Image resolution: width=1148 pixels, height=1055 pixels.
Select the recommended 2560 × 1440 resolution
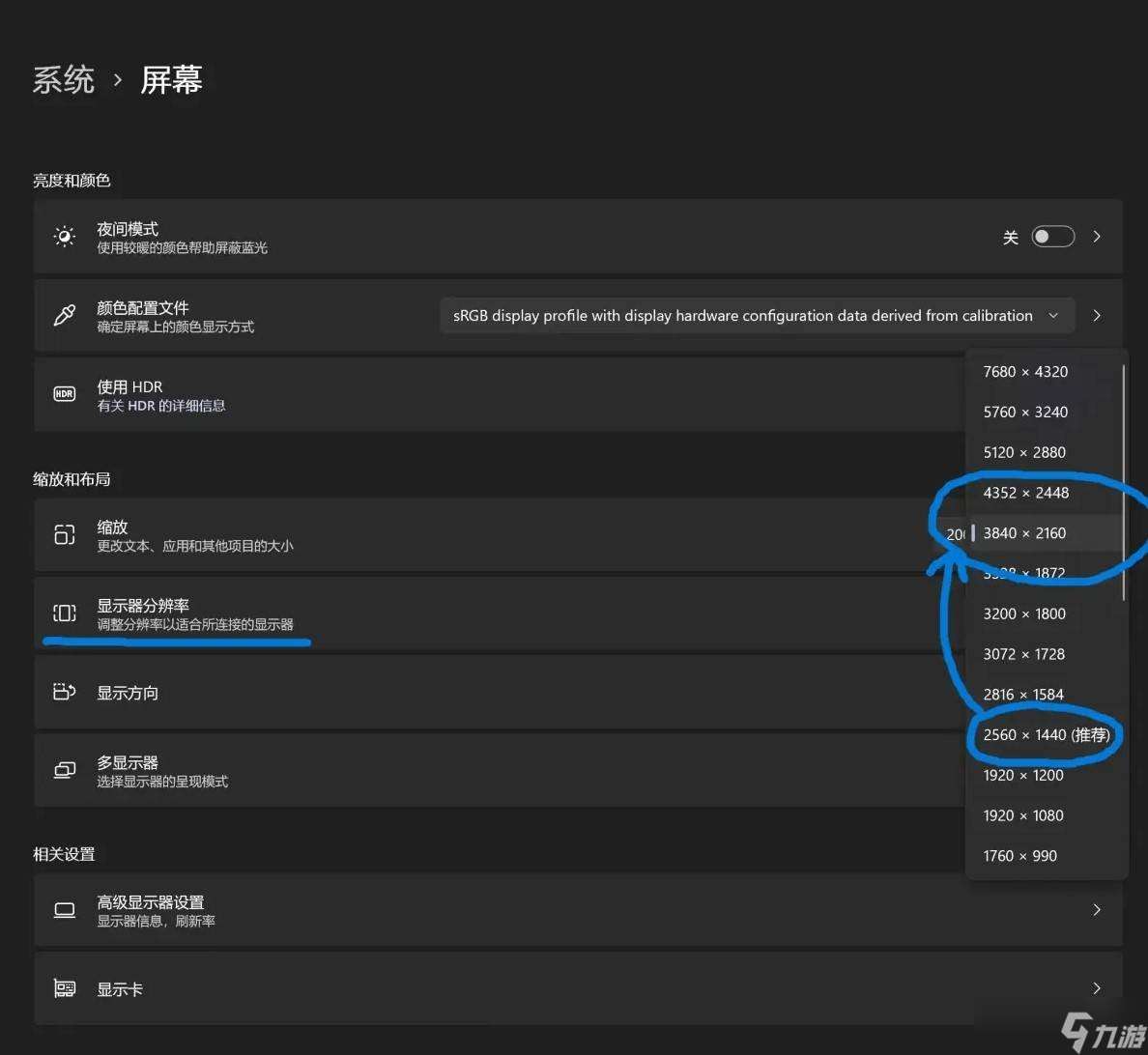coord(1047,734)
